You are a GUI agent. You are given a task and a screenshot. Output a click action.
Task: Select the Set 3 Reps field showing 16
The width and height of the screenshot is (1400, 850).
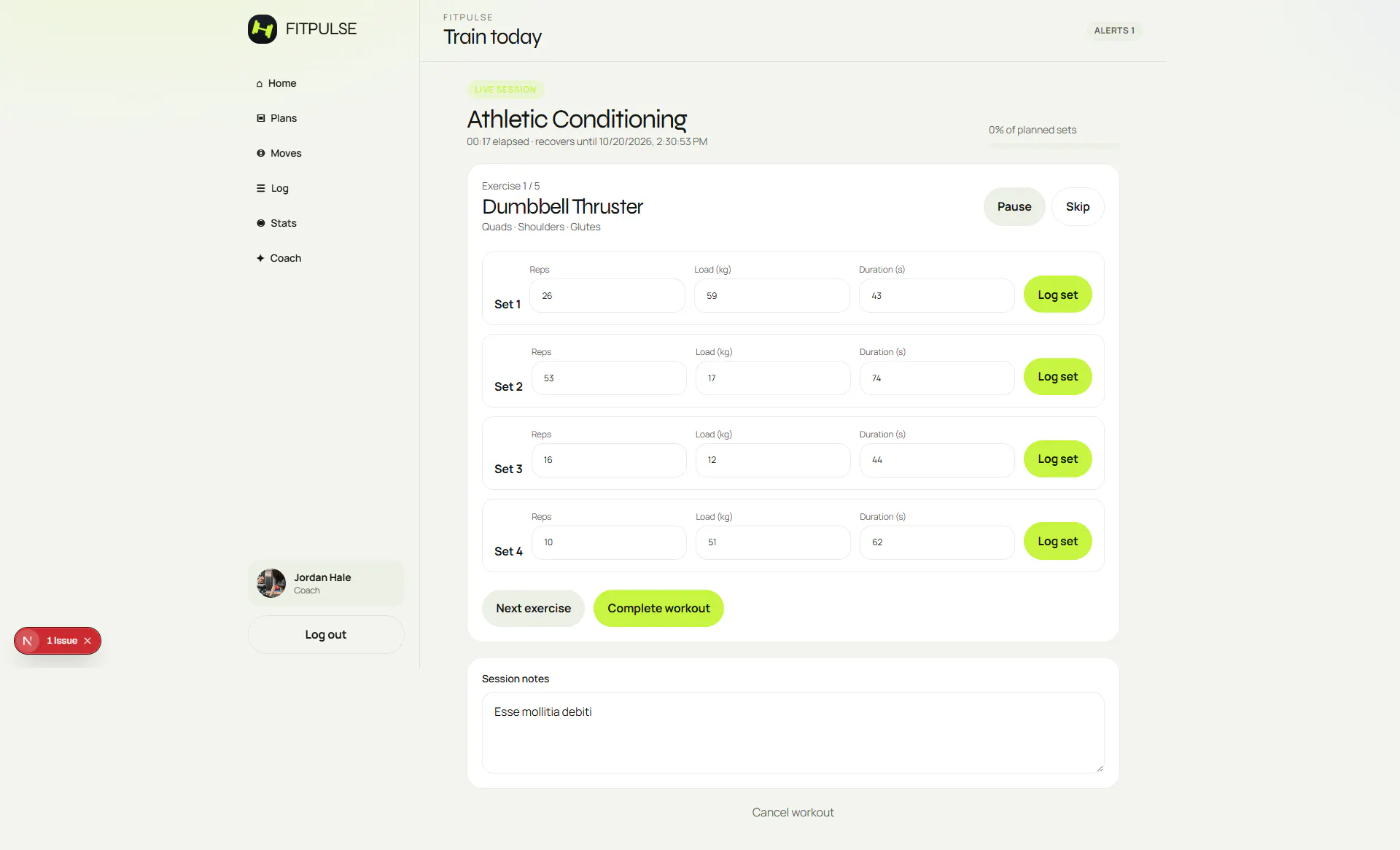609,460
